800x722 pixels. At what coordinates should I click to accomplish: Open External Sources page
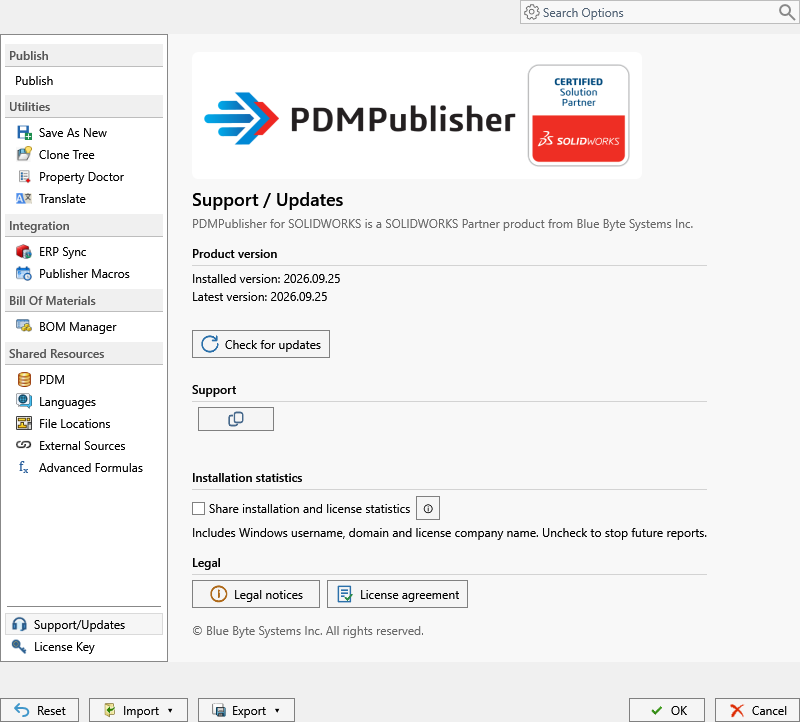click(x=84, y=445)
